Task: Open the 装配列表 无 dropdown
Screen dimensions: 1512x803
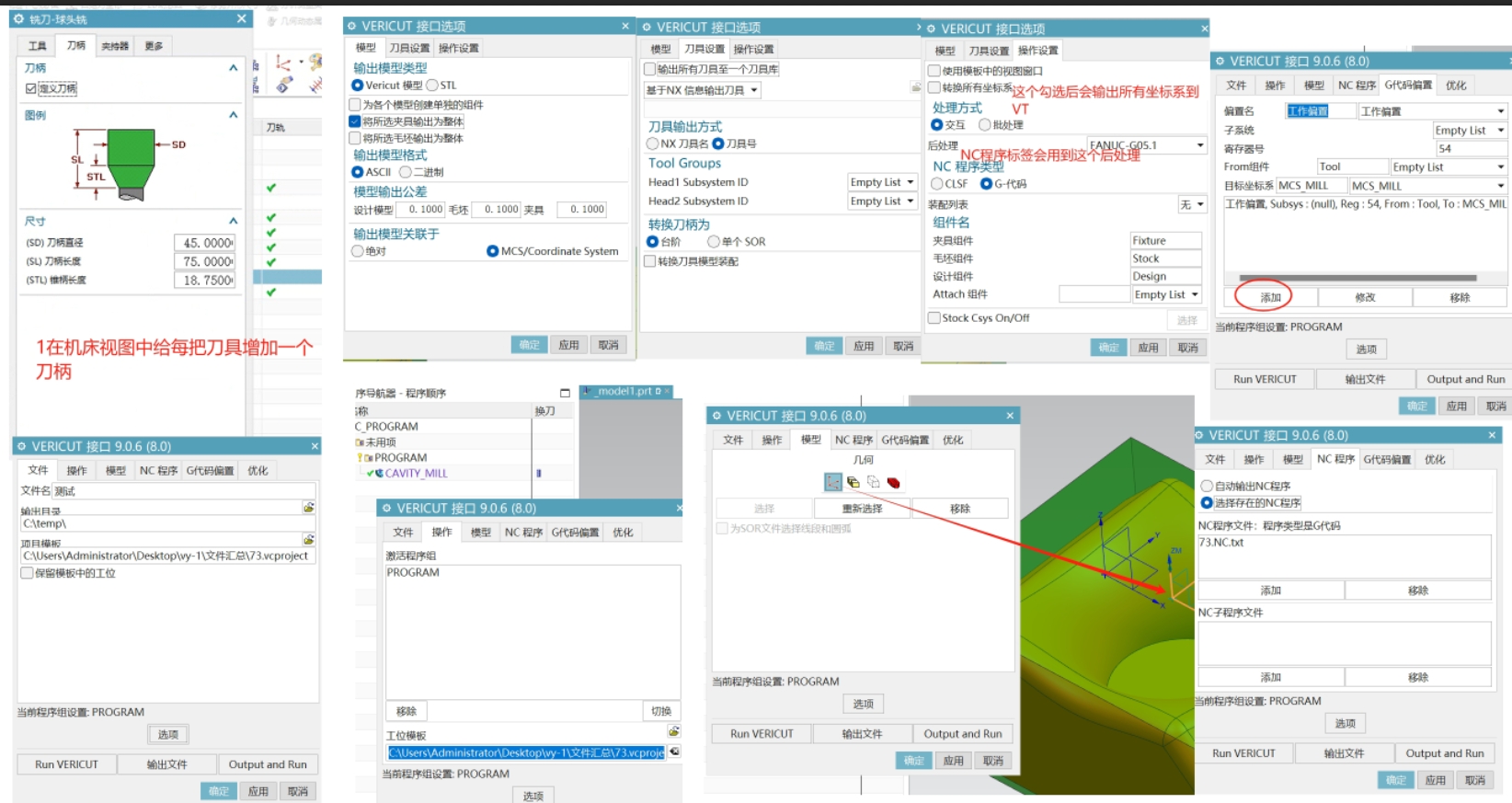Action: [1192, 204]
